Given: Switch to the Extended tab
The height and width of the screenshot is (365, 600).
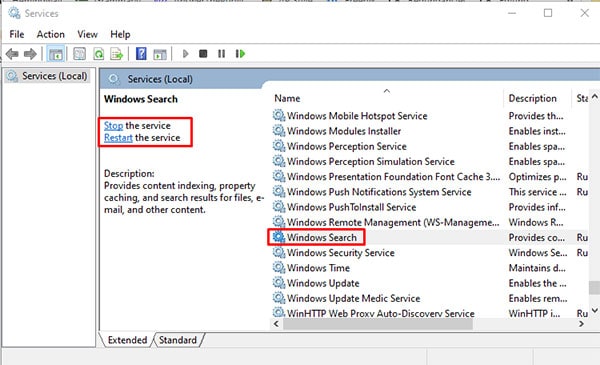Looking at the screenshot, I should tap(127, 340).
